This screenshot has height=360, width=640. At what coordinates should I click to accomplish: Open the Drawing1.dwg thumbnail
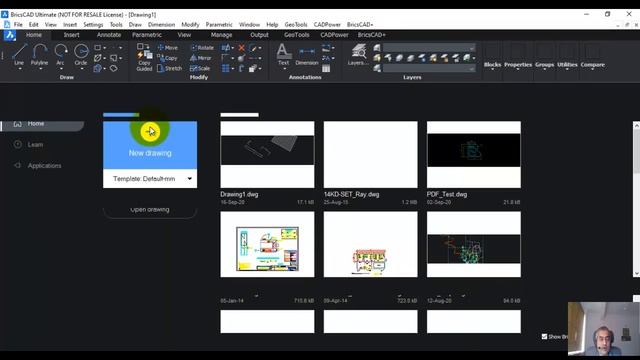[x=267, y=154]
